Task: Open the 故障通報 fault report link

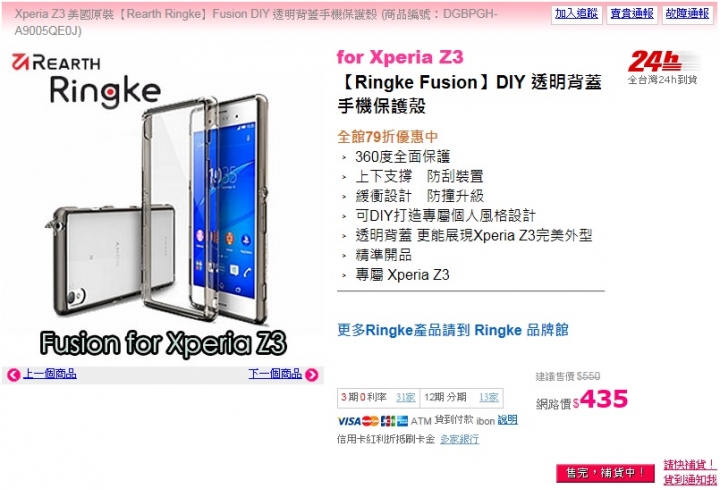Action: coord(687,14)
